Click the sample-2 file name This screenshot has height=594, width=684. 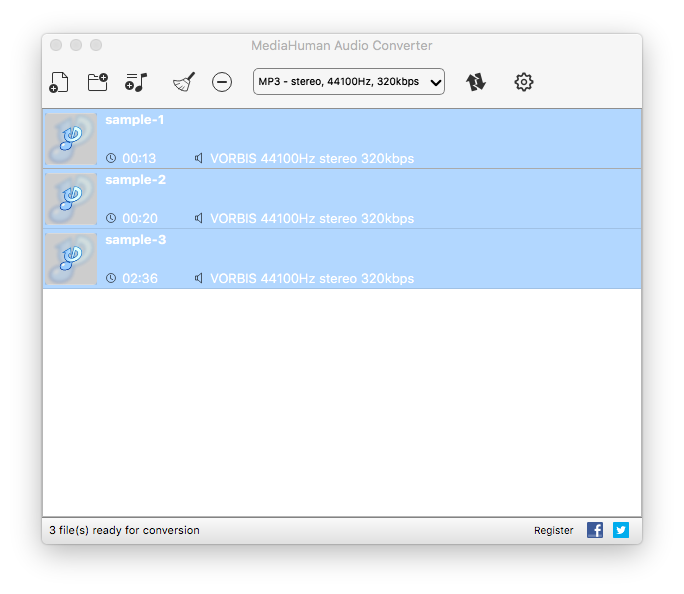pyautogui.click(x=135, y=180)
